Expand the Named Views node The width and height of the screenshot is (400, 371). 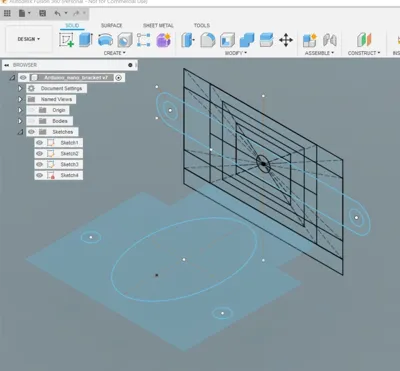20,99
